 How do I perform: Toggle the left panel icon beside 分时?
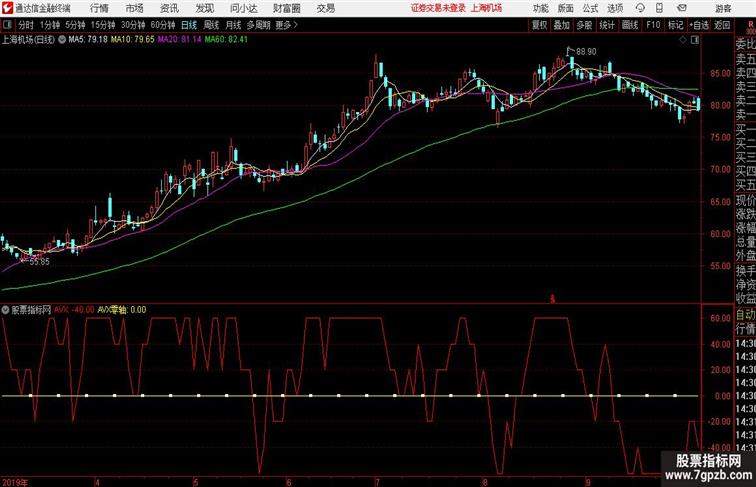[x=7, y=25]
